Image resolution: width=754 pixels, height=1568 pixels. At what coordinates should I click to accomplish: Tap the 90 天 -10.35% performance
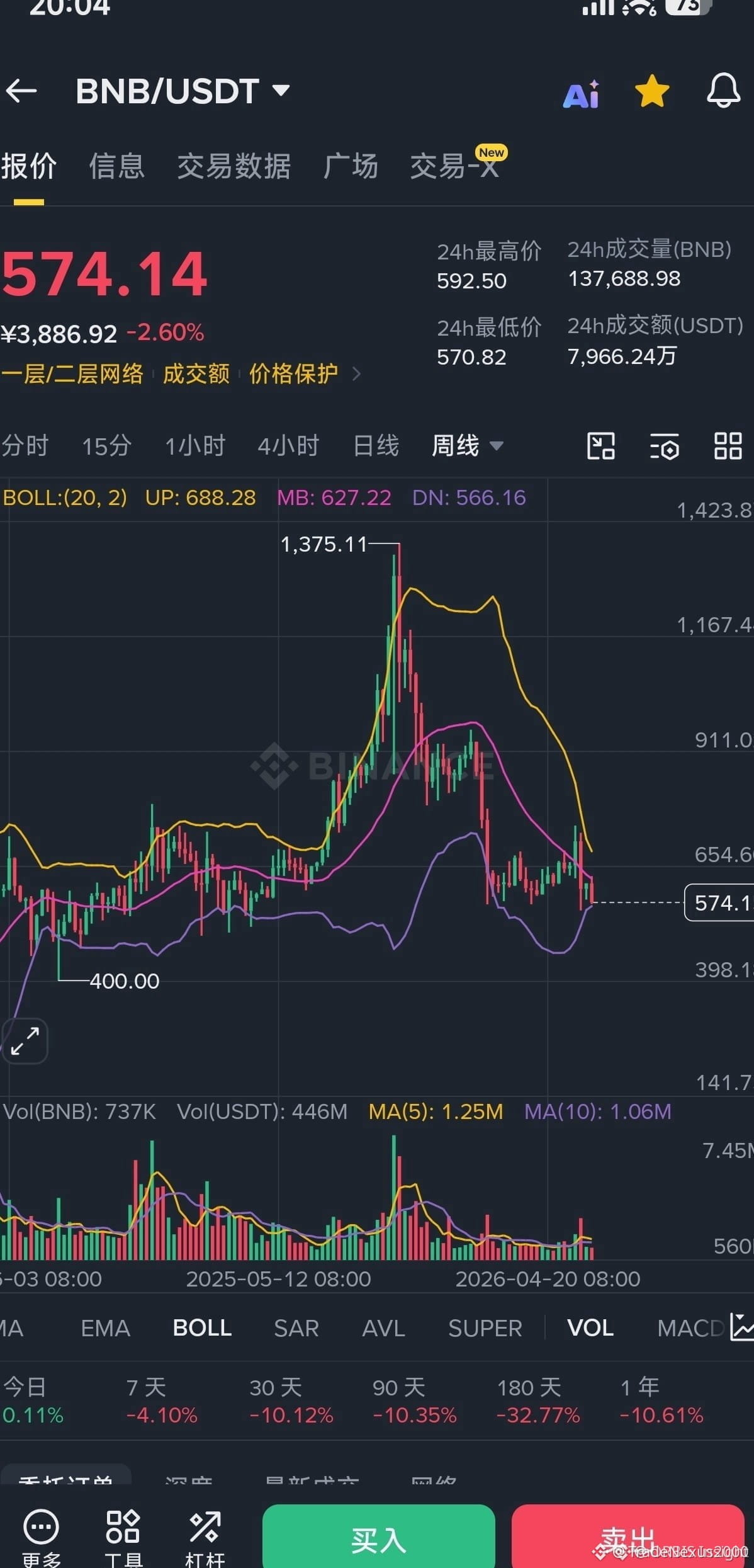[414, 1401]
